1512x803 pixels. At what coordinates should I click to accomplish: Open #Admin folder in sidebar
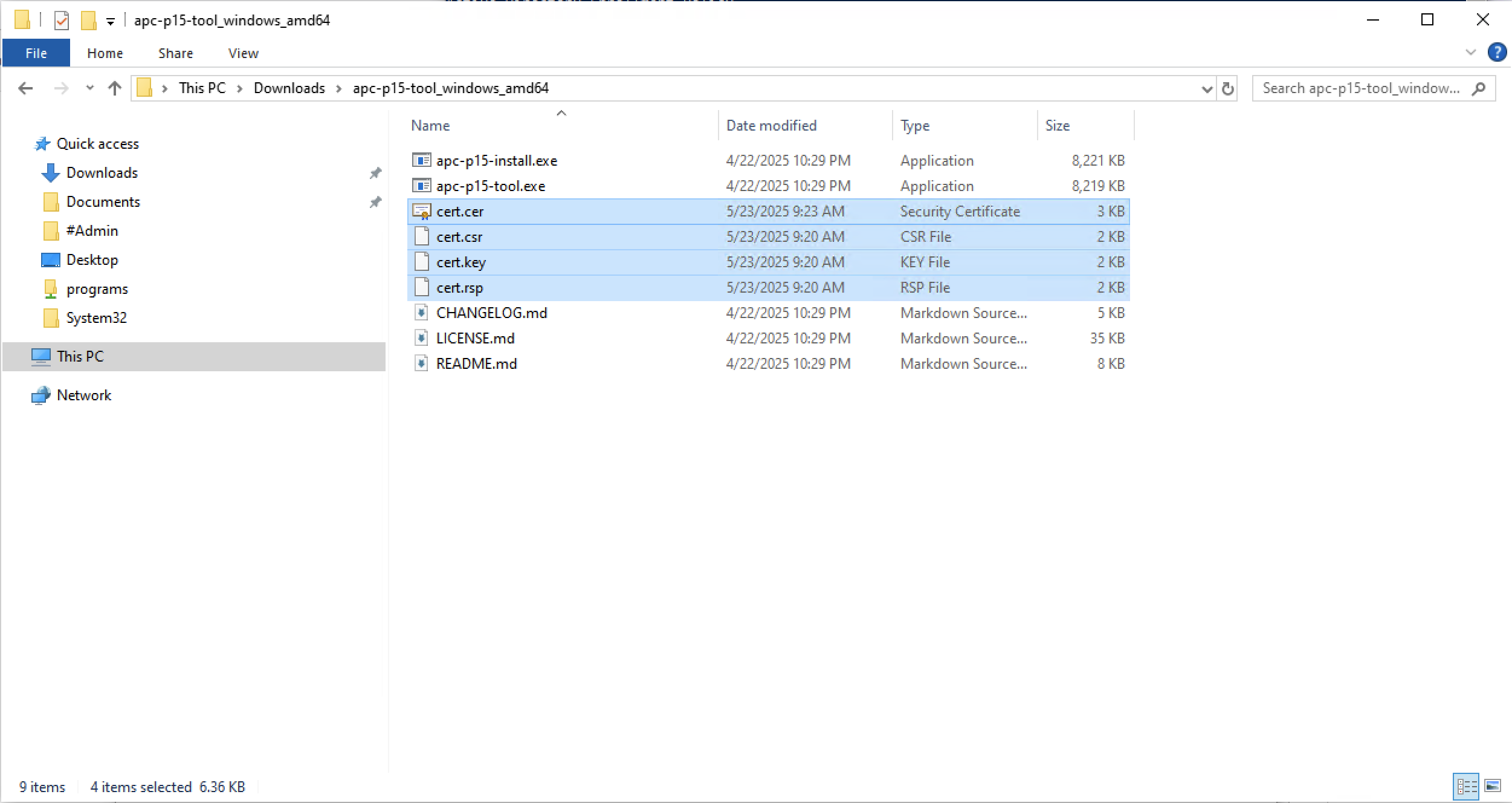tap(92, 231)
